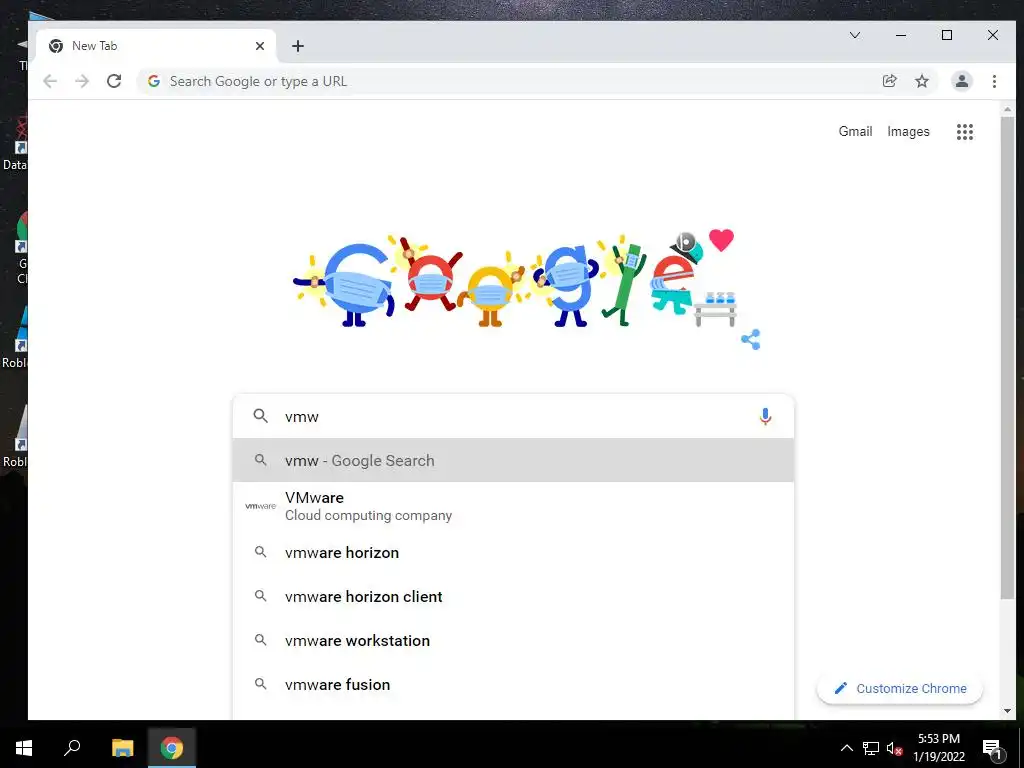Screen dimensions: 1024x768
Task: Open the Chrome profile avatar
Action: point(961,81)
